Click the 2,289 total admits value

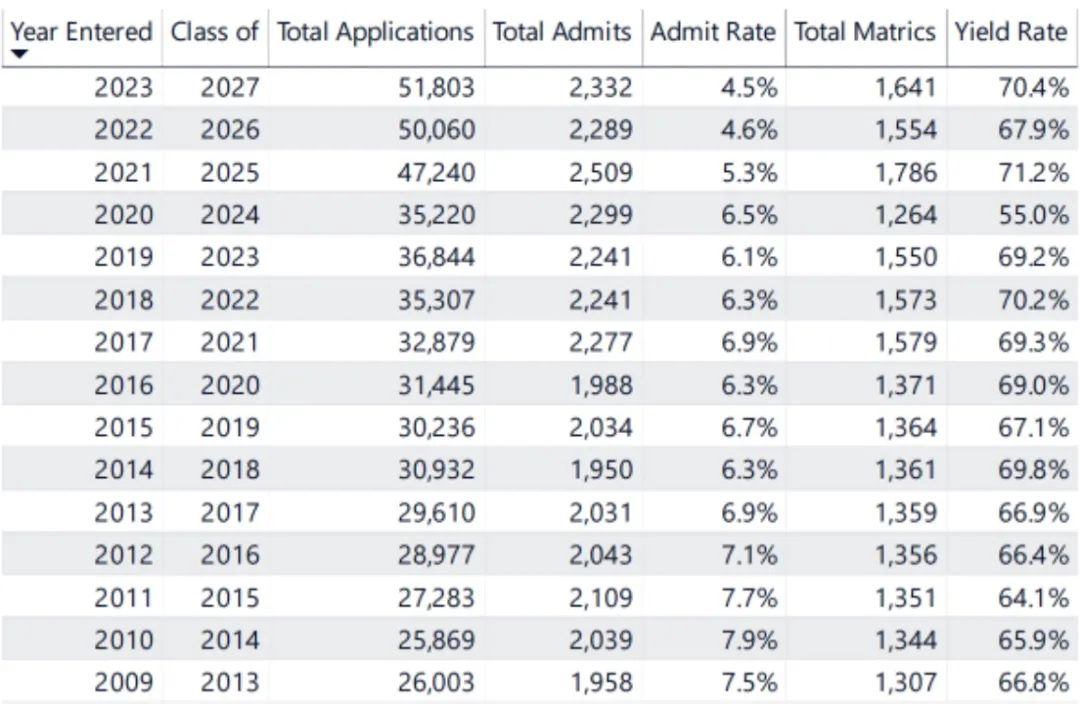[x=600, y=130]
